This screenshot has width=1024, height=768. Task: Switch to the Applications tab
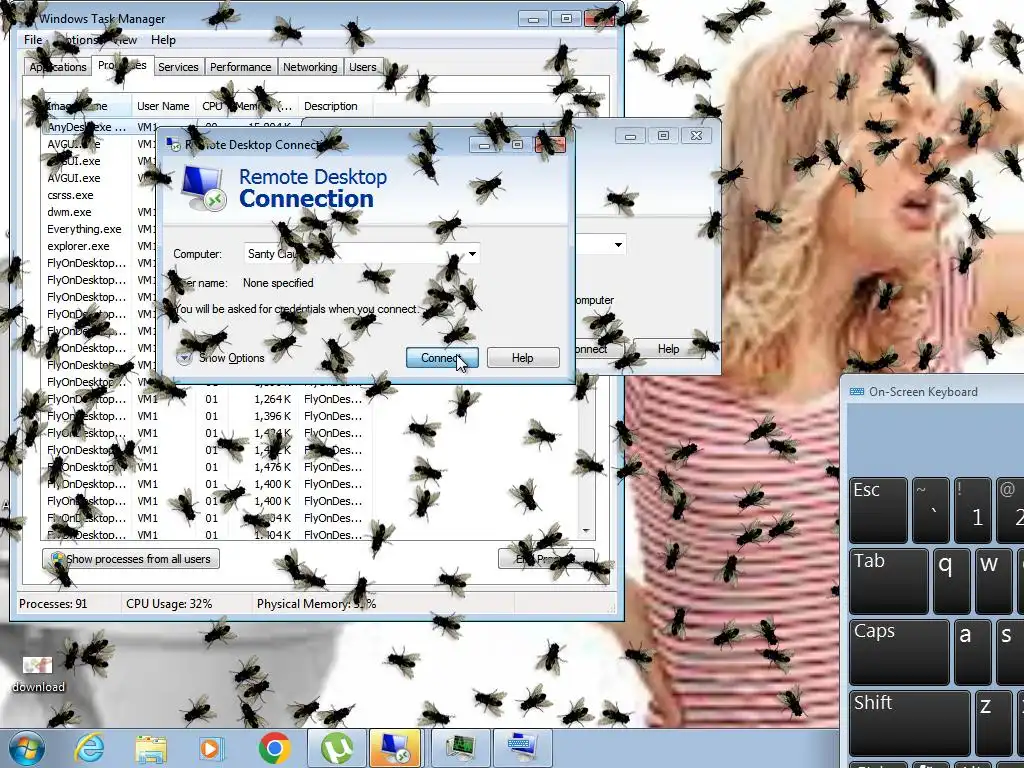(x=57, y=67)
